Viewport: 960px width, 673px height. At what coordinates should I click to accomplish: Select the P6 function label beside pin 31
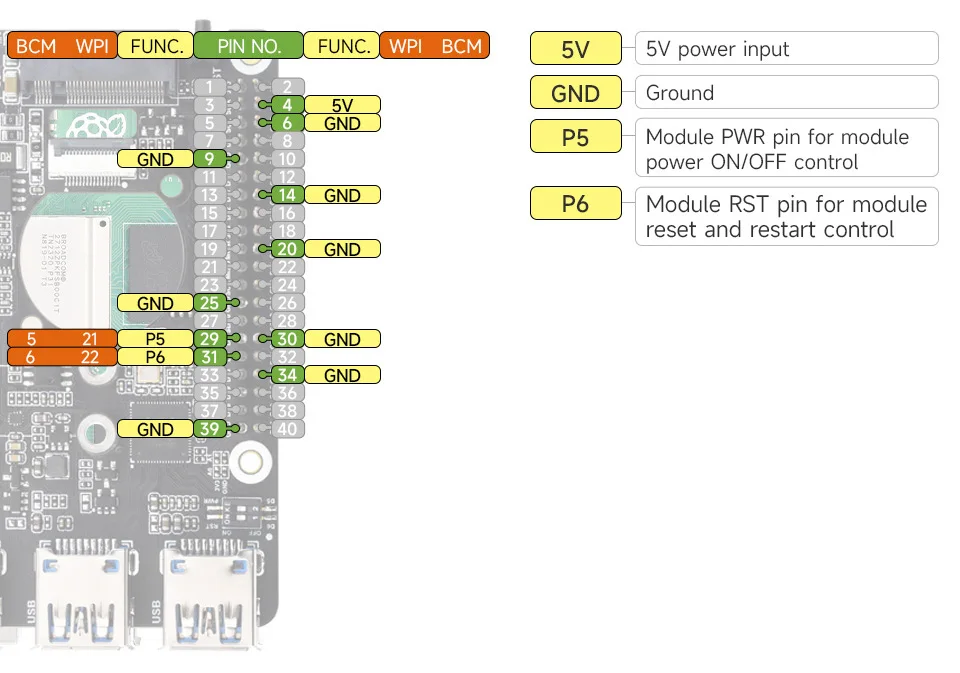(x=155, y=357)
